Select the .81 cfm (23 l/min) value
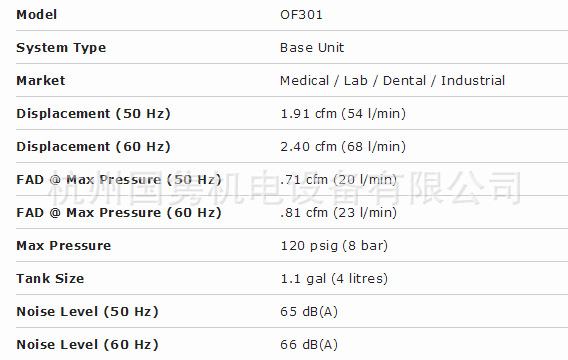This screenshot has height=360, width=568. (x=338, y=213)
